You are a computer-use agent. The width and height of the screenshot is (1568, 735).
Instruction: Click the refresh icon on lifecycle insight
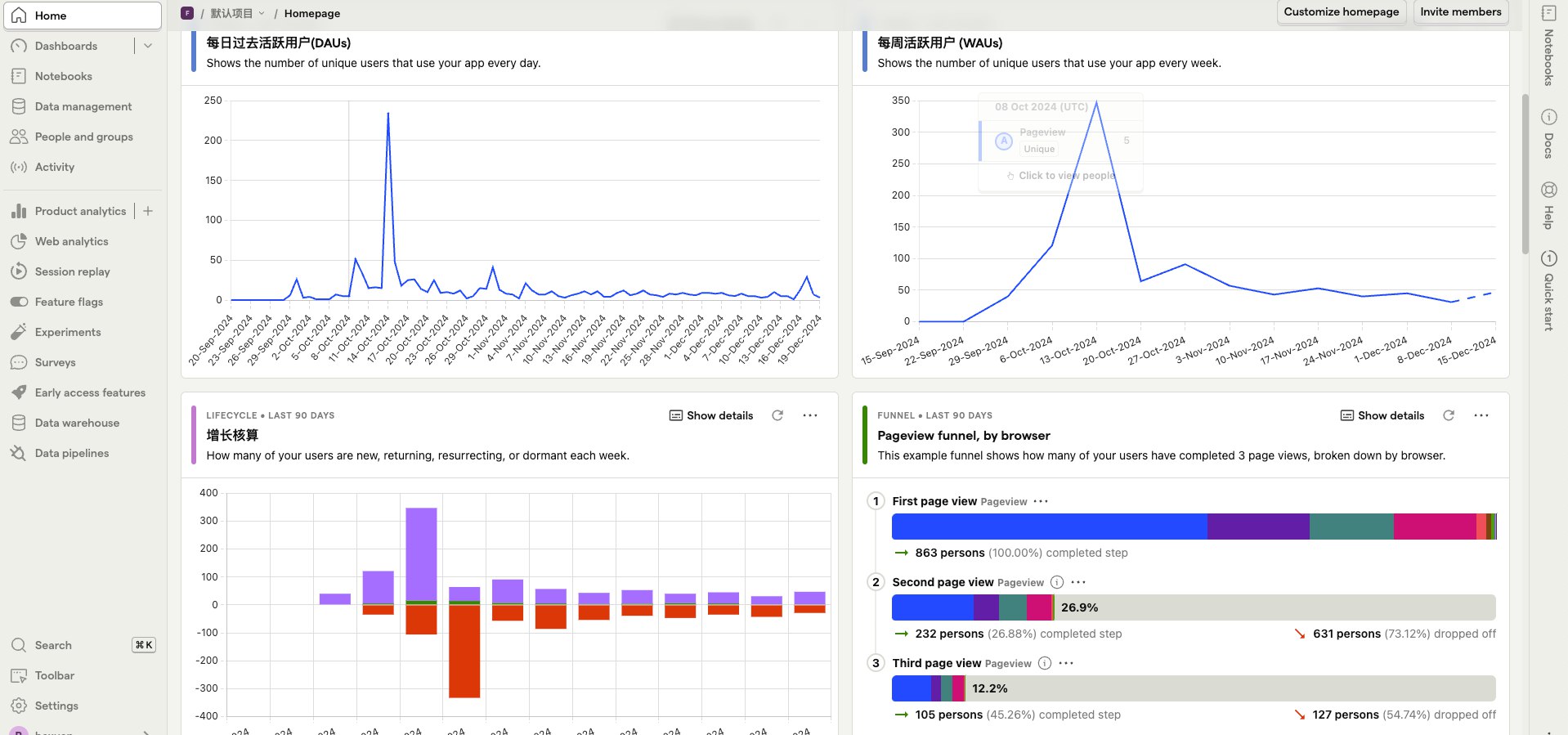pyautogui.click(x=777, y=415)
